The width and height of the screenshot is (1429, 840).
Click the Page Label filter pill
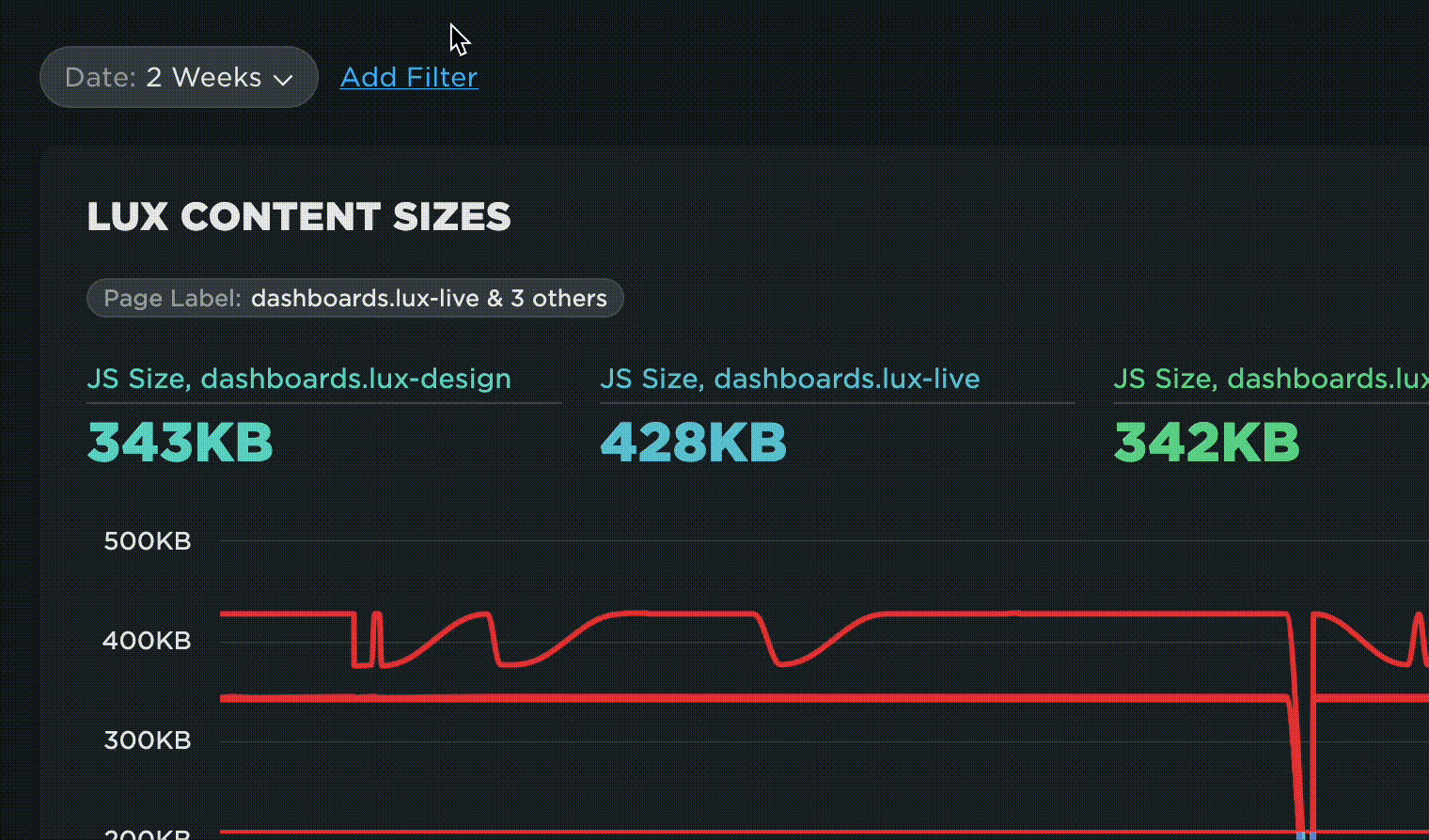click(x=355, y=298)
